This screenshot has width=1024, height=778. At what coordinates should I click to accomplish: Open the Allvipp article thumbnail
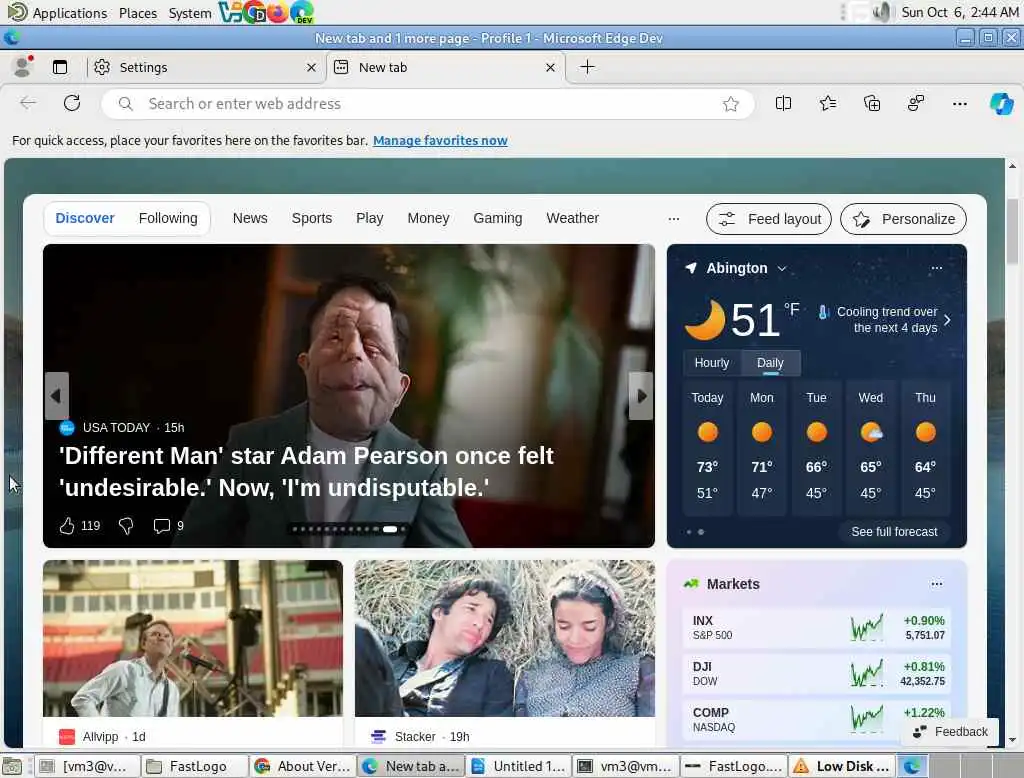[193, 638]
